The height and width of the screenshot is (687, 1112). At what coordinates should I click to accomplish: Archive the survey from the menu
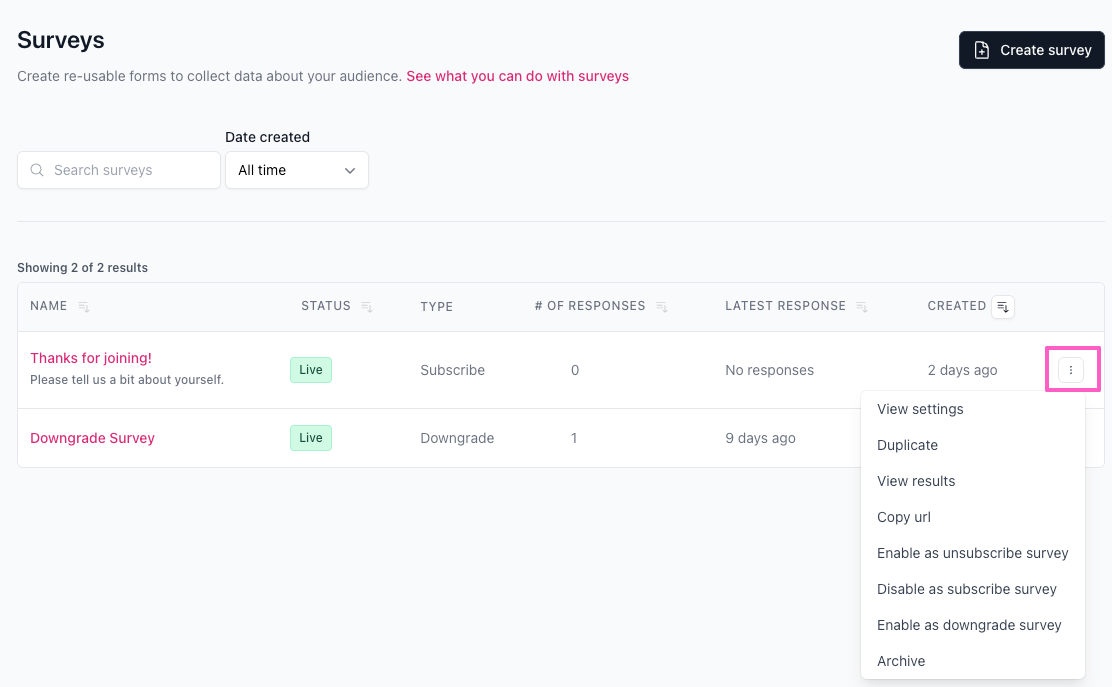901,661
